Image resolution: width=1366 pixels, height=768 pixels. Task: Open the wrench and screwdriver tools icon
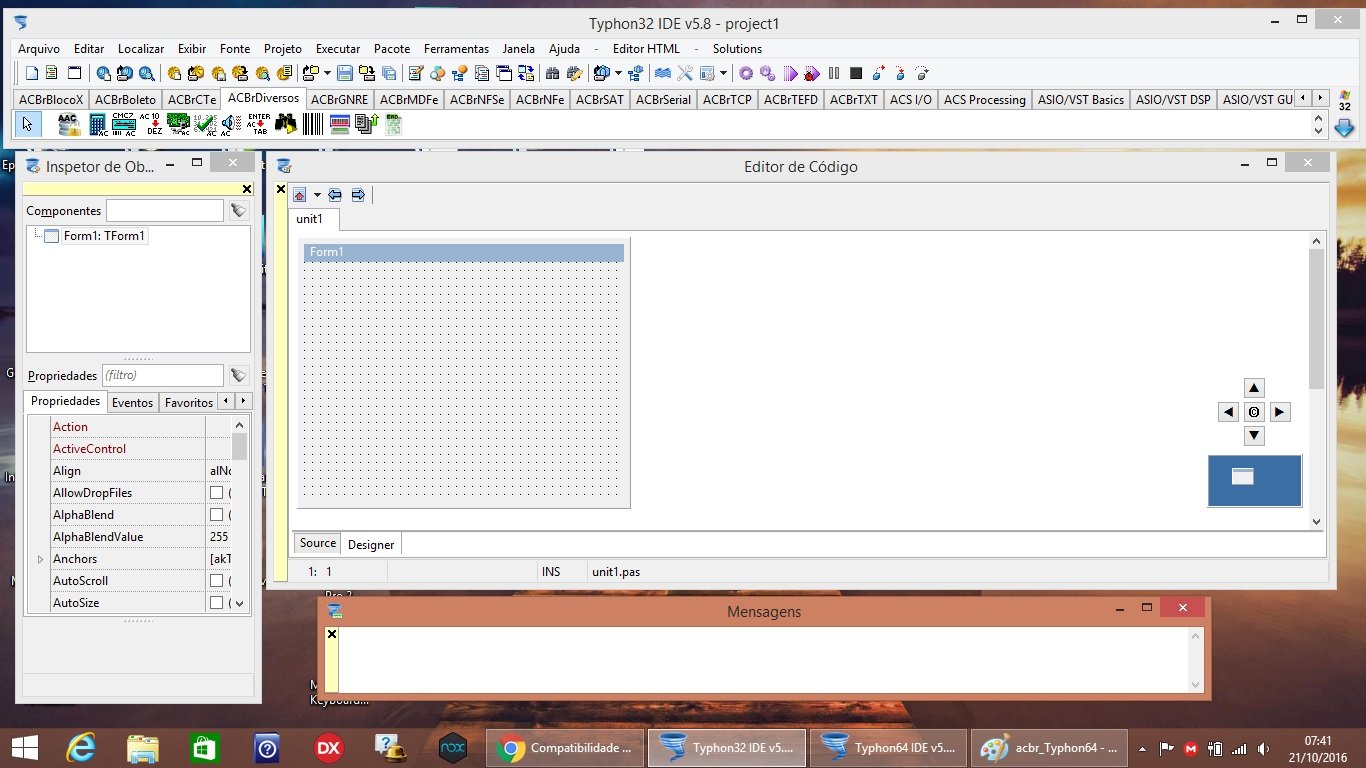tap(684, 73)
